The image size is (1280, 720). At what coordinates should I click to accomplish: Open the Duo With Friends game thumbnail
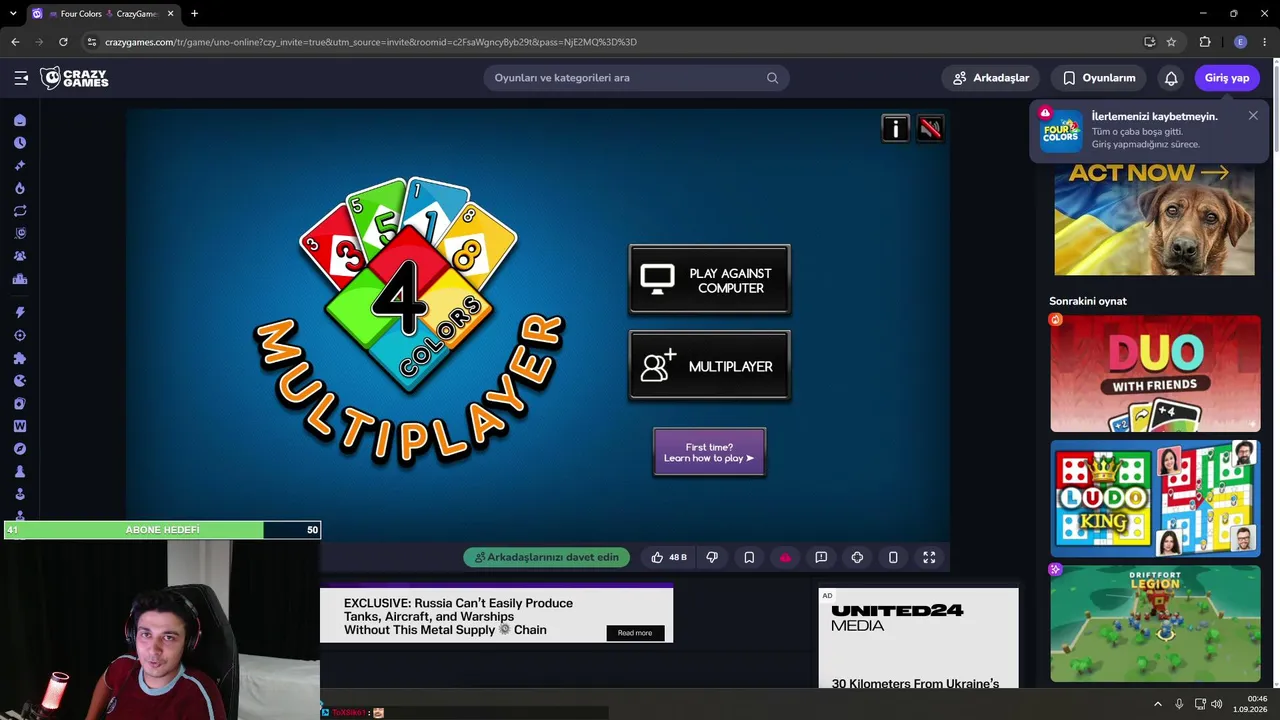pos(1155,373)
